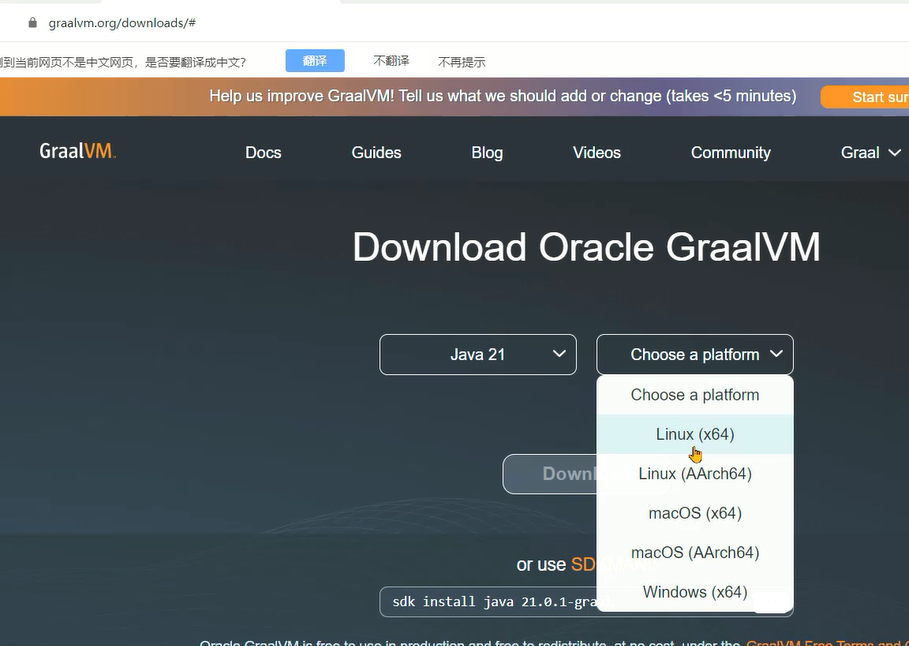The height and width of the screenshot is (646, 909).
Task: Collapse the Choose a platform dropdown
Action: (695, 355)
